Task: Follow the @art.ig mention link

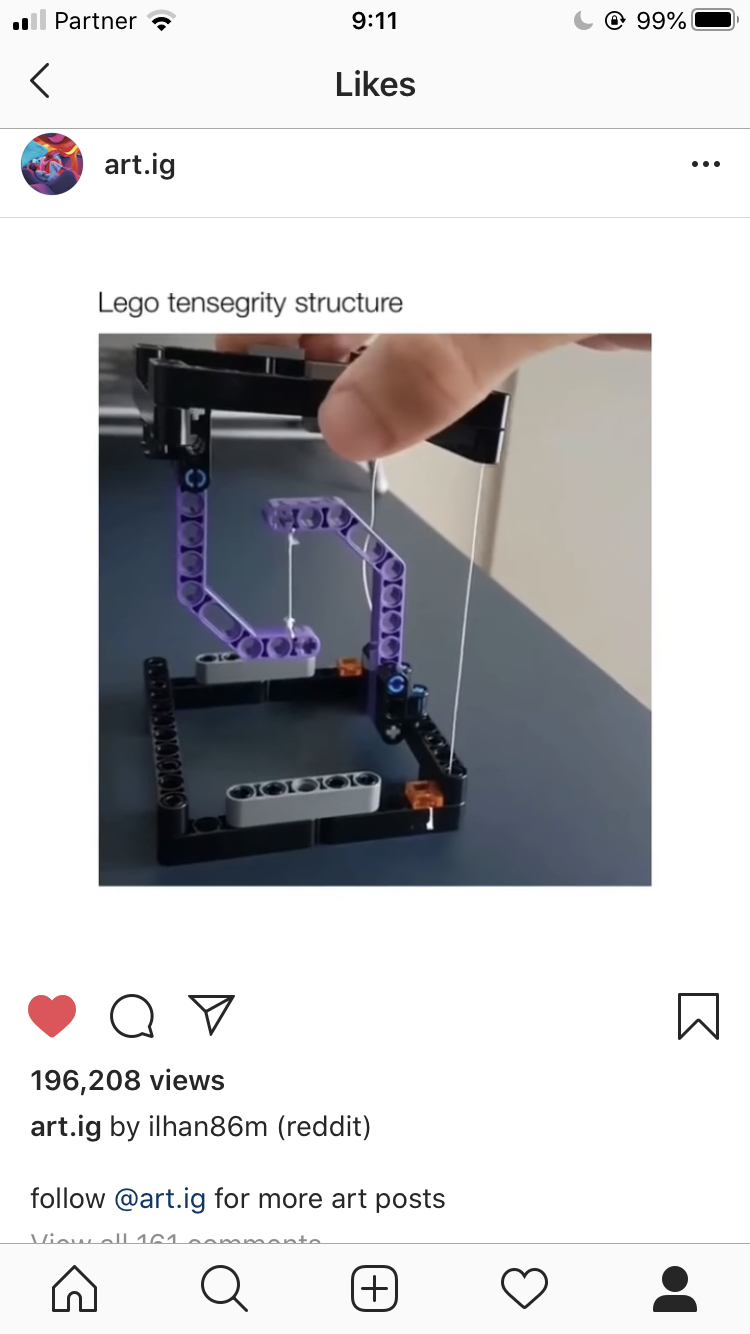Action: [160, 1199]
